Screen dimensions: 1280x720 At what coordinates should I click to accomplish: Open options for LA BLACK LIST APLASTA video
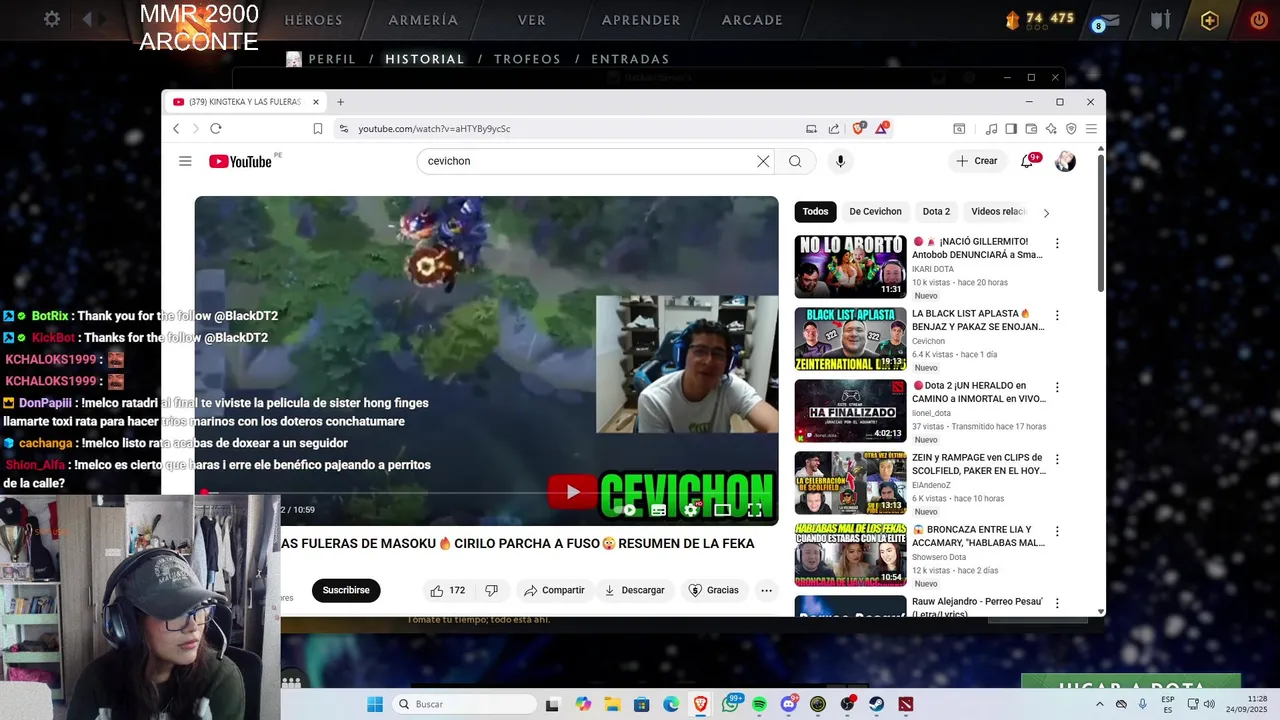click(1057, 315)
